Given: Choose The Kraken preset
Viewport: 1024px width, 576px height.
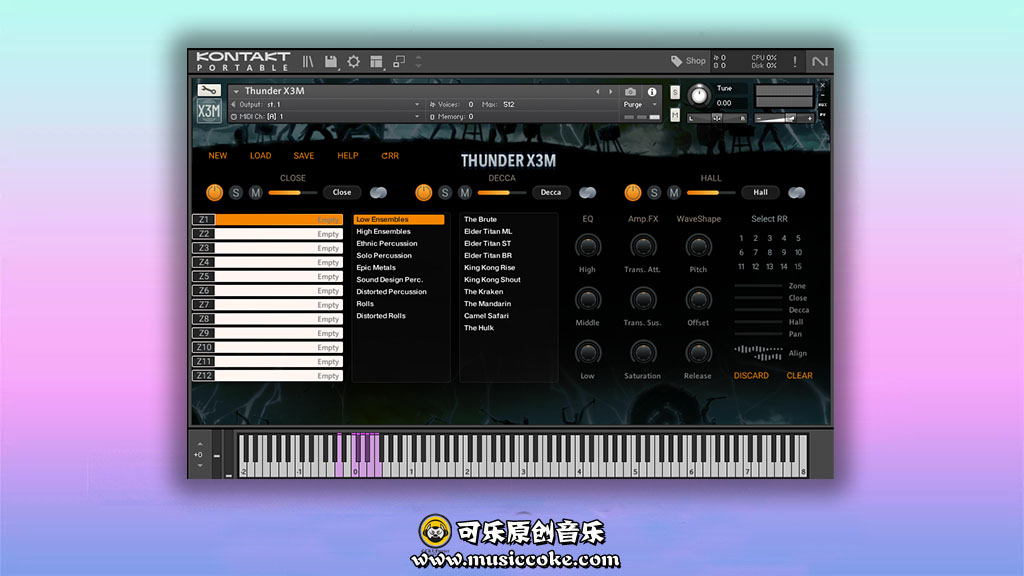Looking at the screenshot, I should (483, 292).
